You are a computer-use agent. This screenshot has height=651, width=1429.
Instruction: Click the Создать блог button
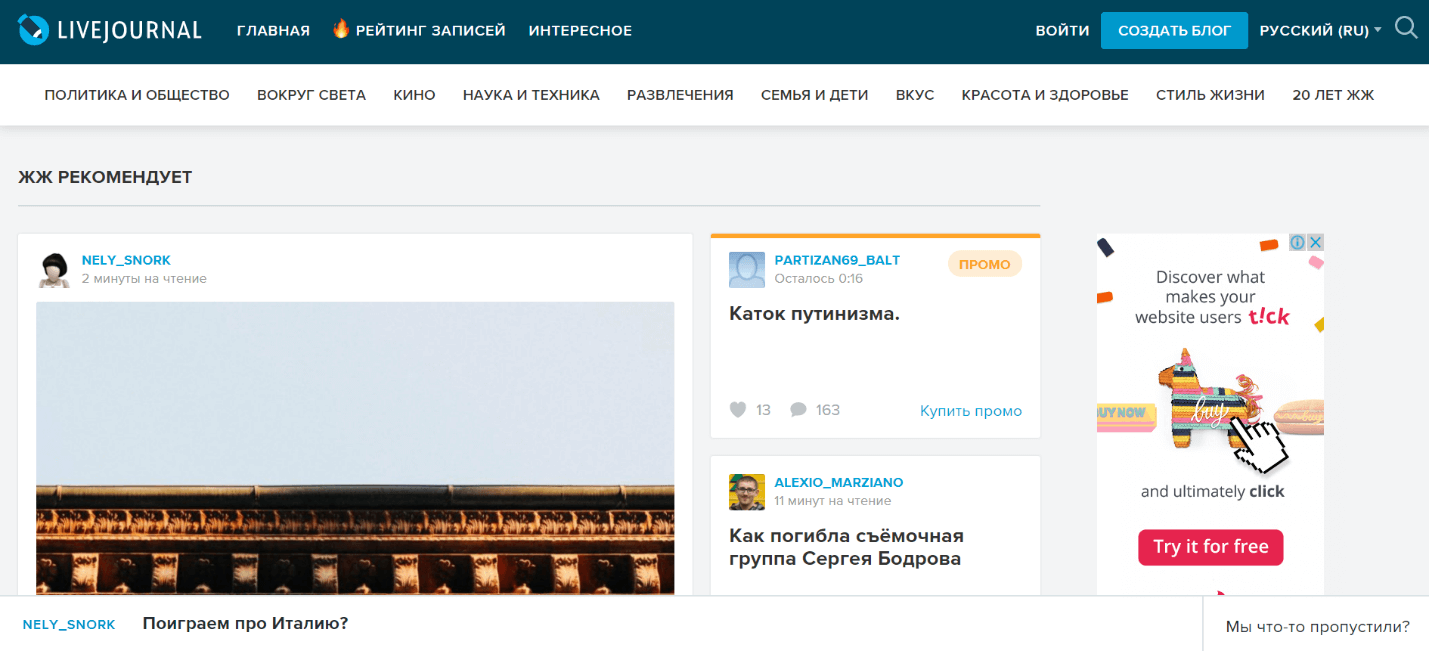[x=1174, y=30]
